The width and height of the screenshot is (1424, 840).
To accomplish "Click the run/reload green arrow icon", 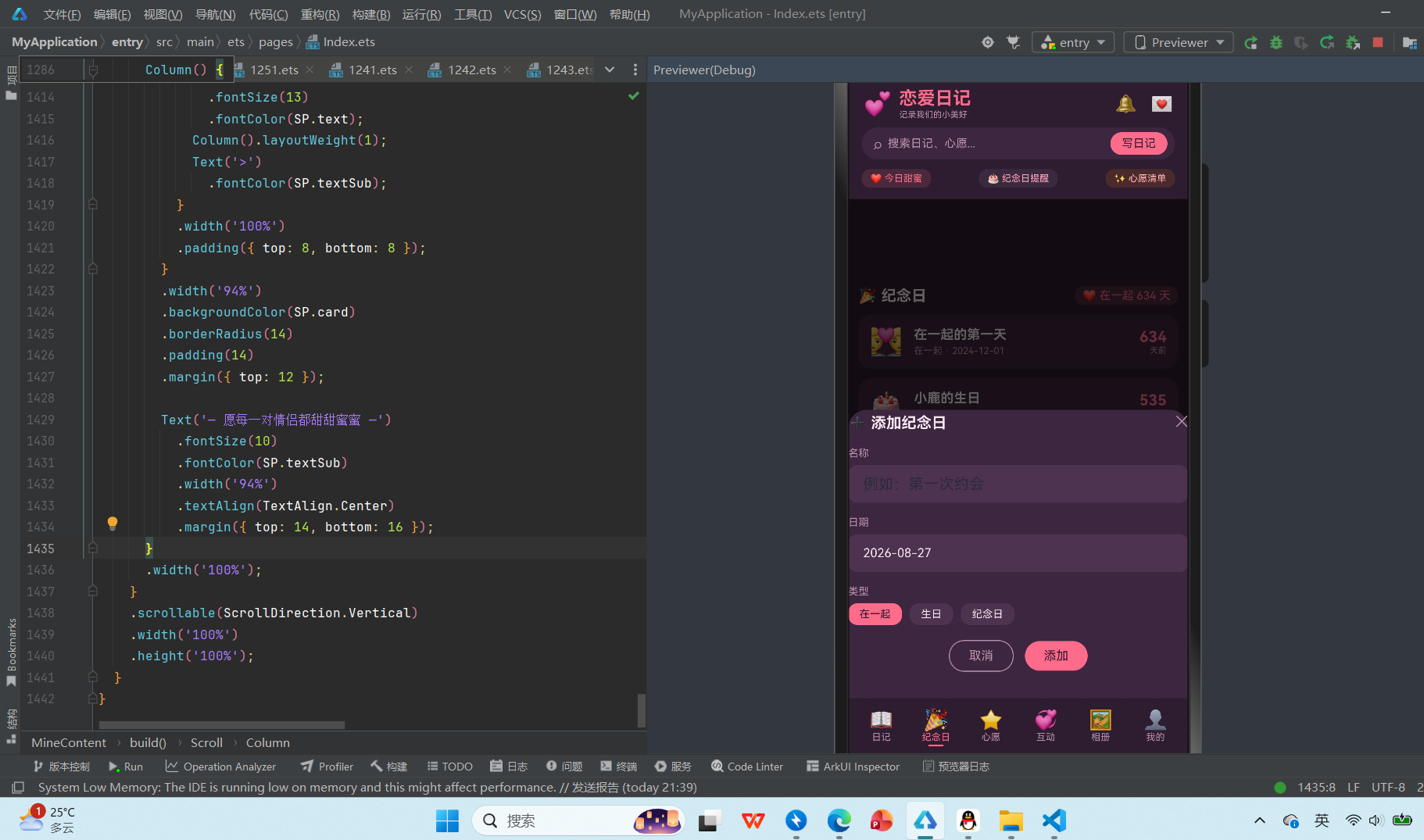I will [1250, 42].
